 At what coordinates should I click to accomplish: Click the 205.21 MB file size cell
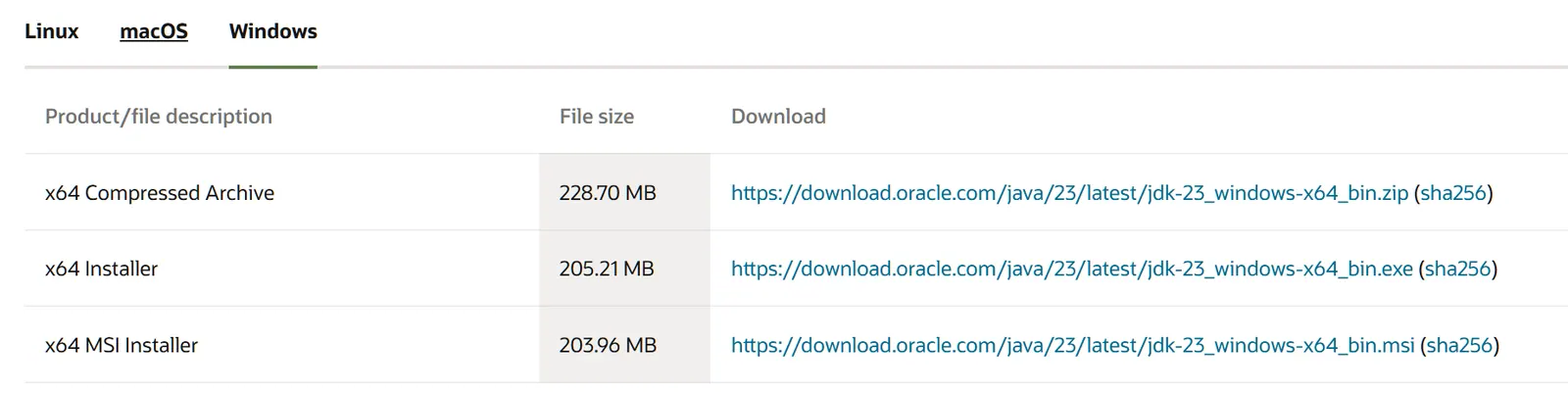tap(607, 269)
